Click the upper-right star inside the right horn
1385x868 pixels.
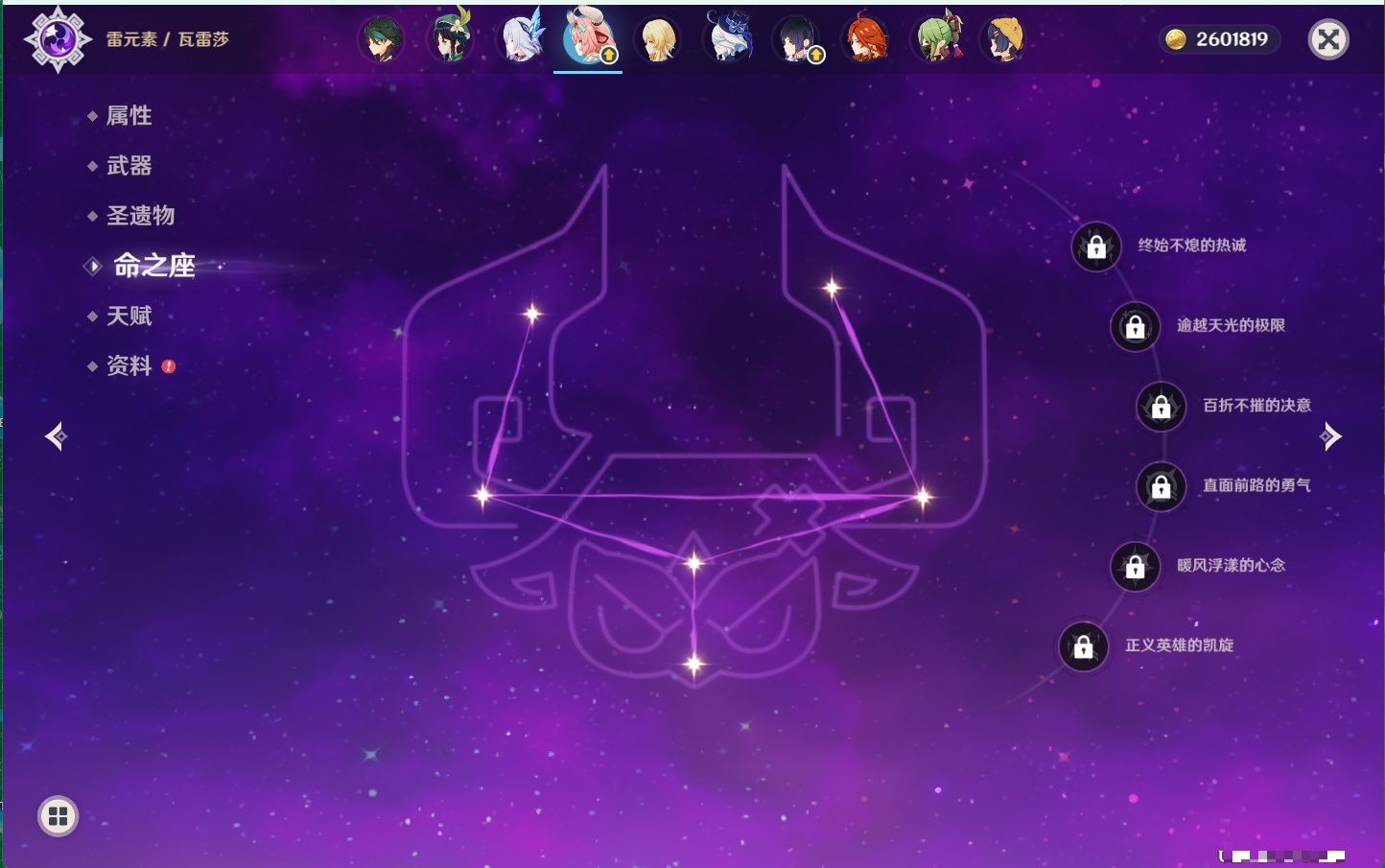tap(832, 287)
